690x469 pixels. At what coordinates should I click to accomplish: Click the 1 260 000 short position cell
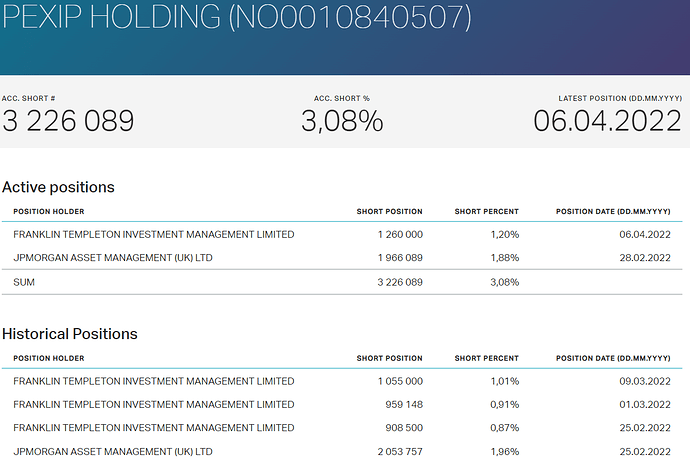click(x=400, y=234)
